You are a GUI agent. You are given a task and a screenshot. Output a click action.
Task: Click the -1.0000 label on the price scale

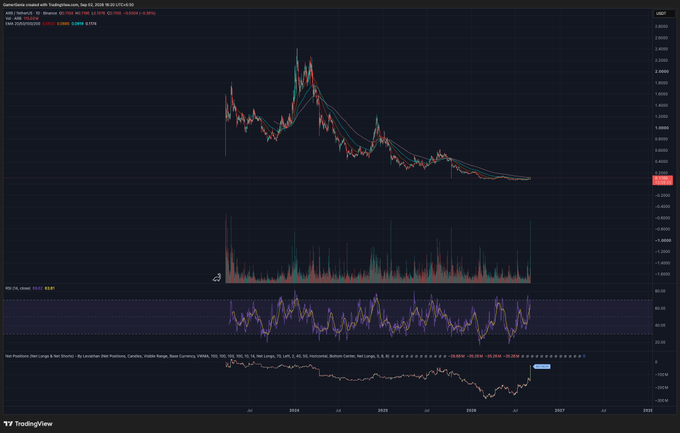click(663, 240)
